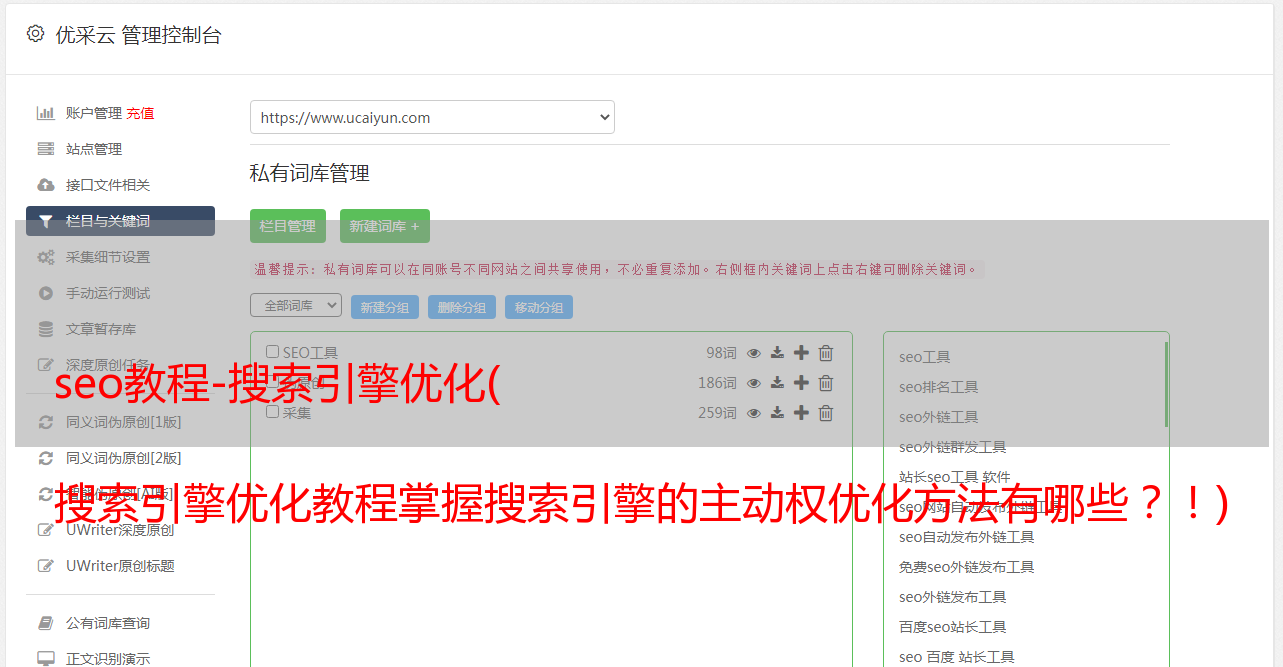The width and height of the screenshot is (1283, 667).
Task: Click the eye icon on the 采集 row
Action: click(754, 413)
